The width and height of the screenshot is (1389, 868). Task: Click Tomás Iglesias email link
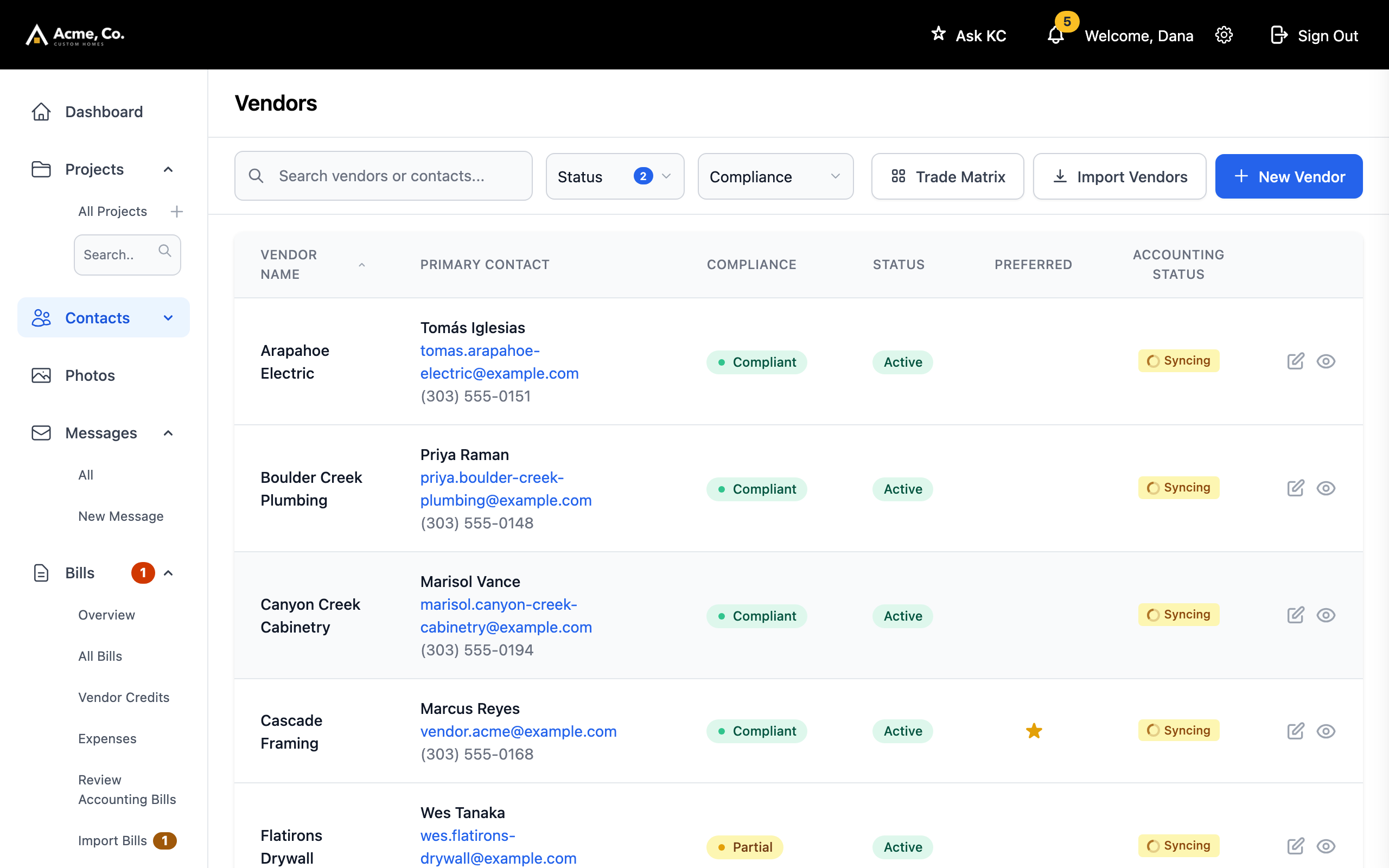pyautogui.click(x=499, y=362)
